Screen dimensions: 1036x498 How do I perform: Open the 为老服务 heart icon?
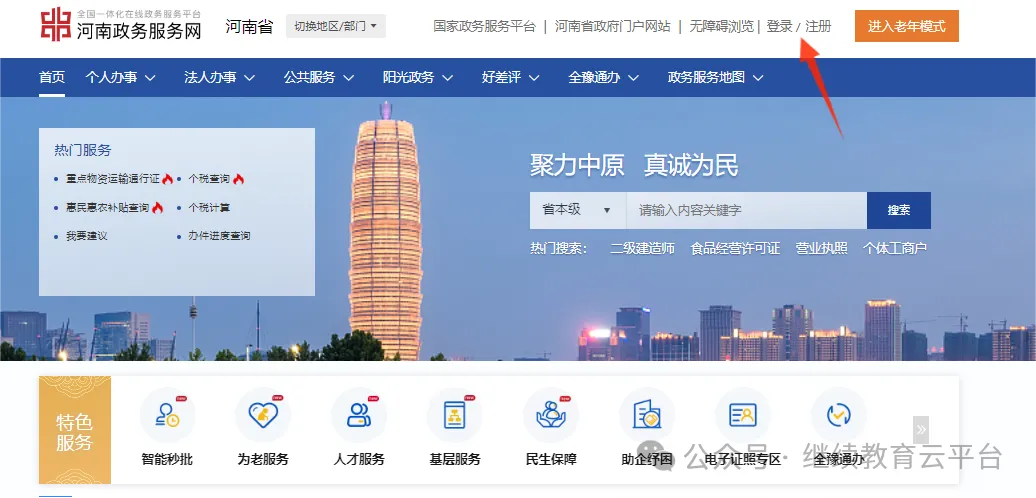(x=263, y=415)
